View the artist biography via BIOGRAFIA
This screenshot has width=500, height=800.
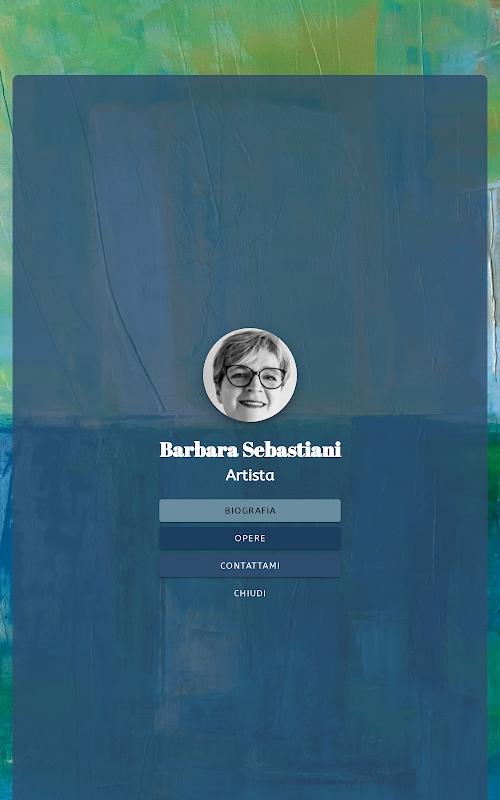tap(250, 510)
